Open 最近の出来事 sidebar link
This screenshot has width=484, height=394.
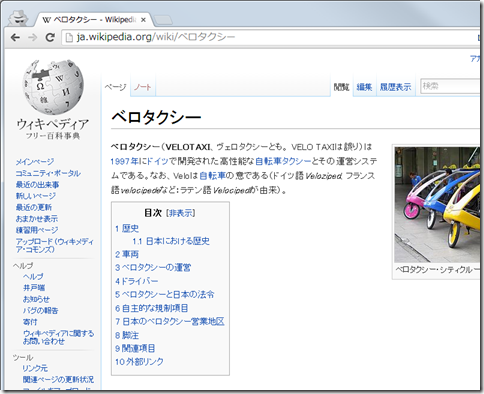pos(37,184)
